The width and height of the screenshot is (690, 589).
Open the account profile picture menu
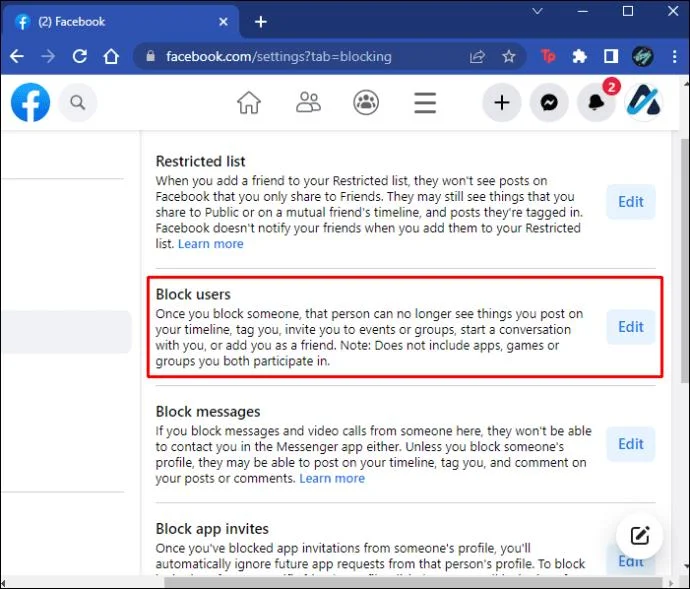click(x=644, y=103)
